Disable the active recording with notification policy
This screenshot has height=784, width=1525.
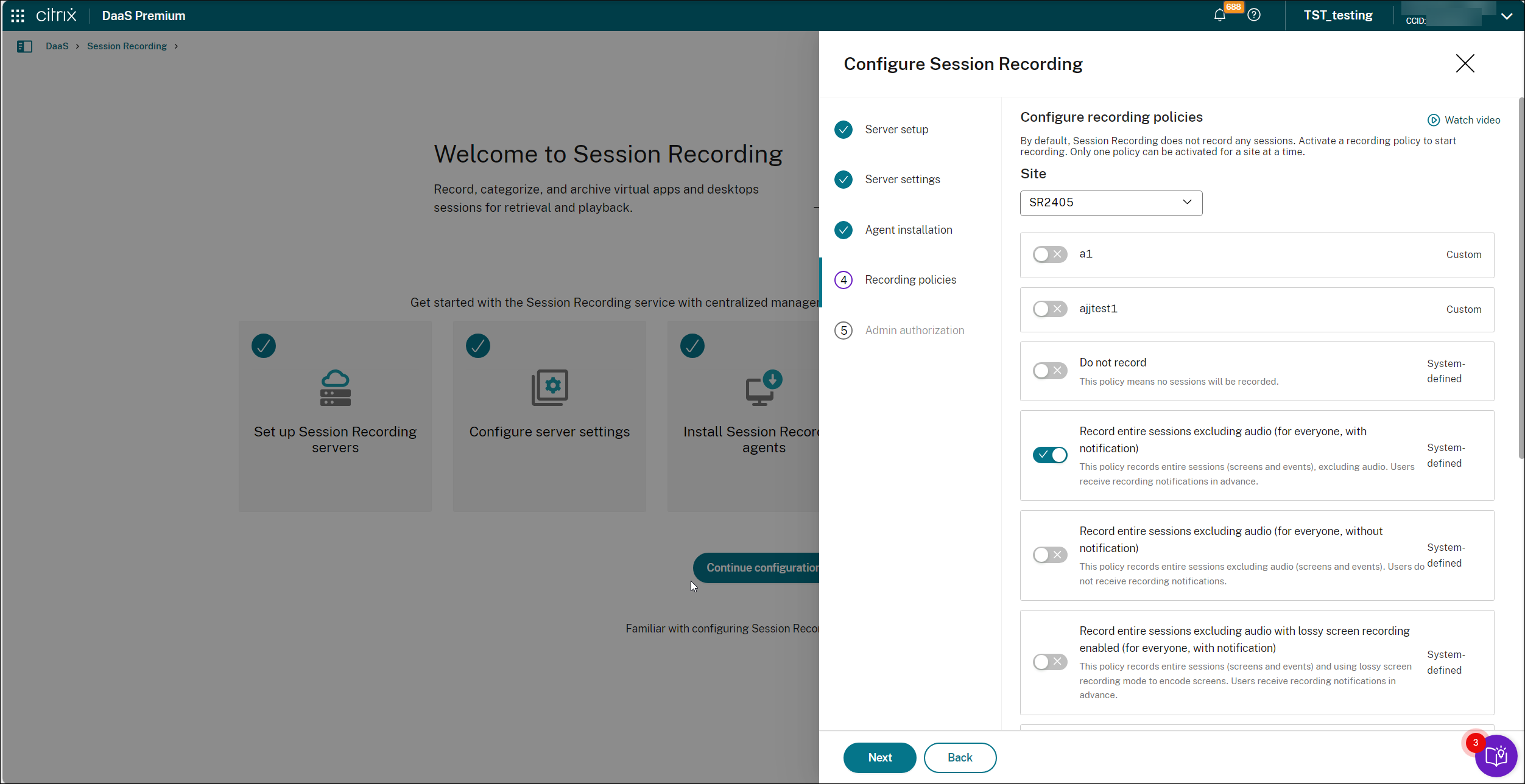tap(1049, 455)
